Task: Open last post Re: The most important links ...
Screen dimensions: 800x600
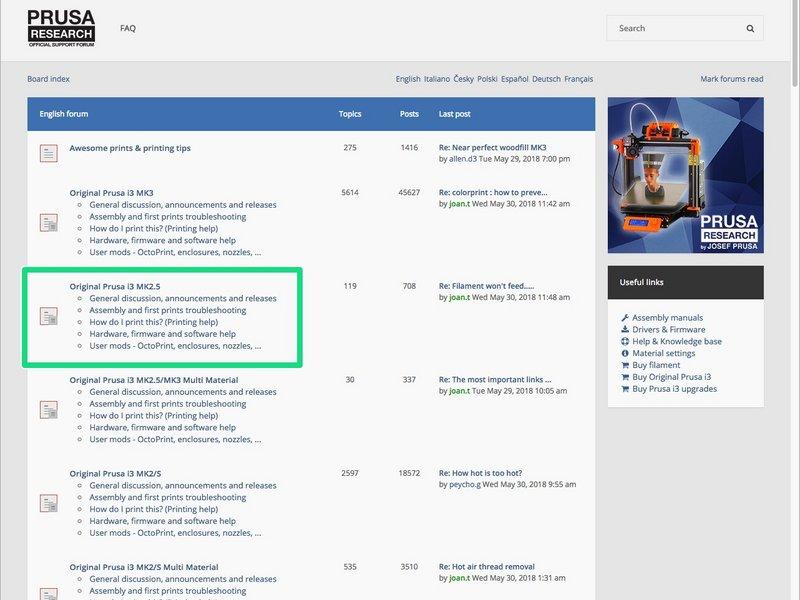Action: coord(495,380)
